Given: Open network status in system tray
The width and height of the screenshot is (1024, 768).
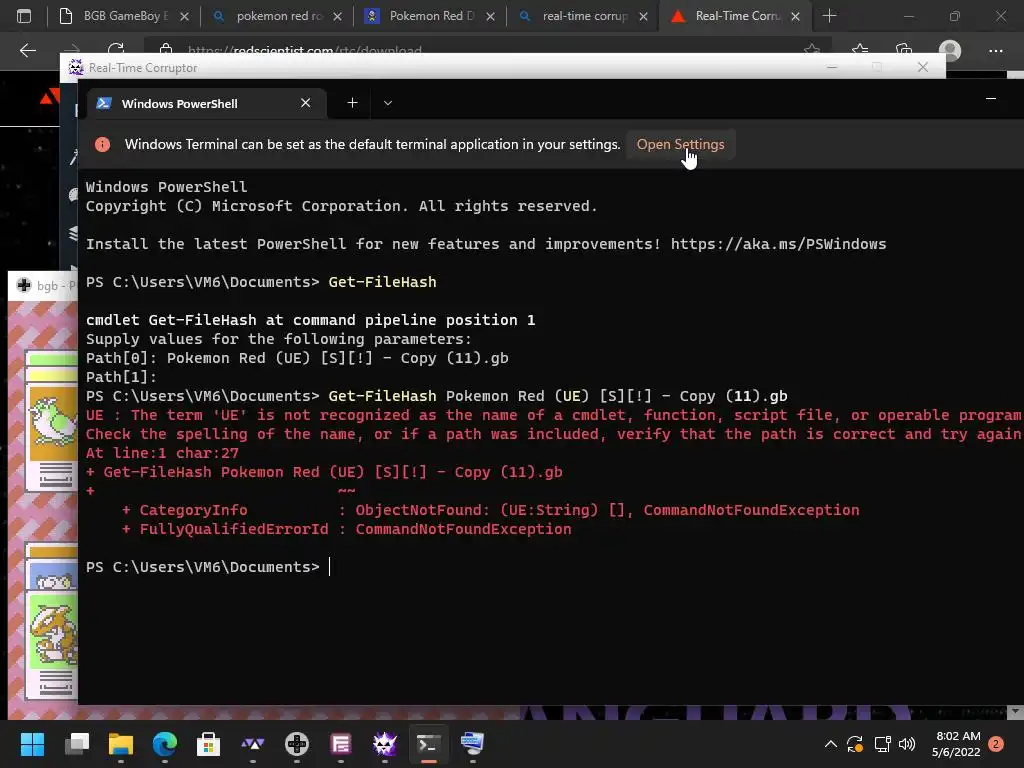Looking at the screenshot, I should click(882, 744).
